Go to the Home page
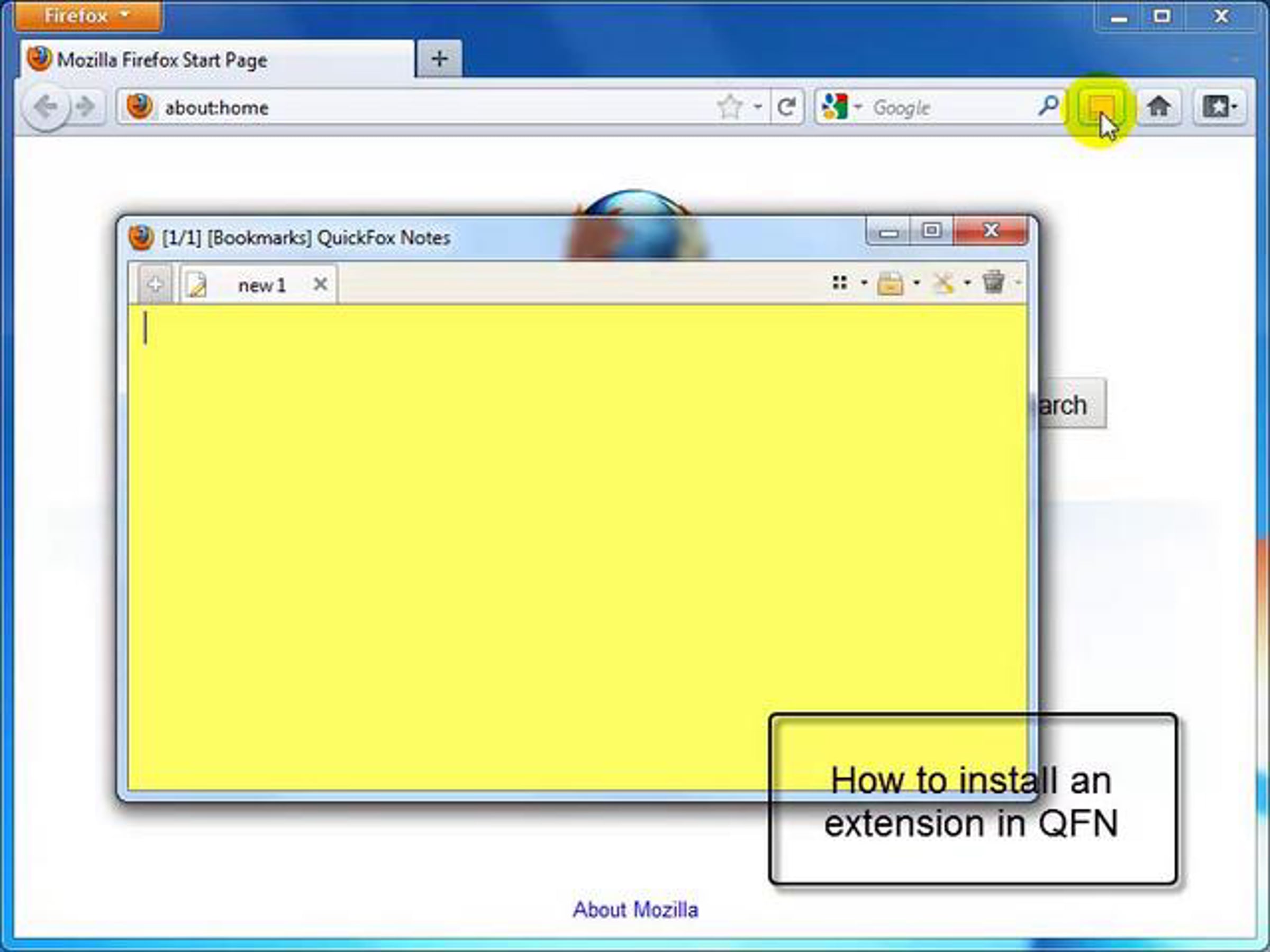 tap(1159, 107)
